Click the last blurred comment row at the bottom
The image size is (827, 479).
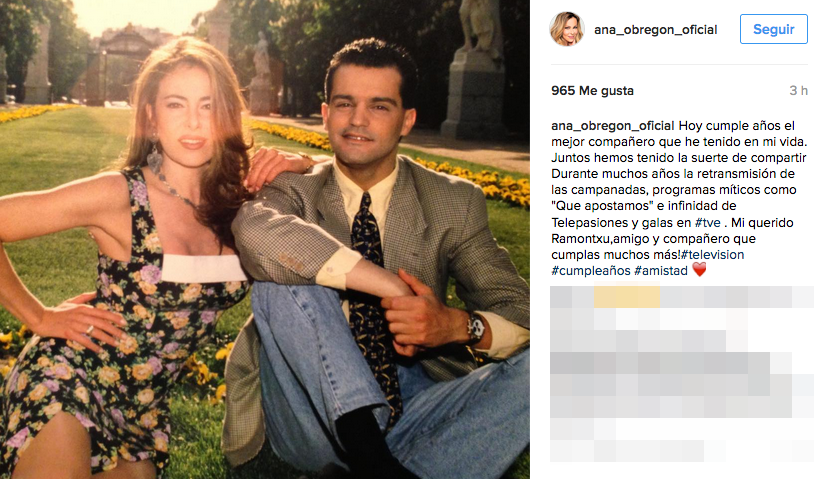[x=627, y=451]
